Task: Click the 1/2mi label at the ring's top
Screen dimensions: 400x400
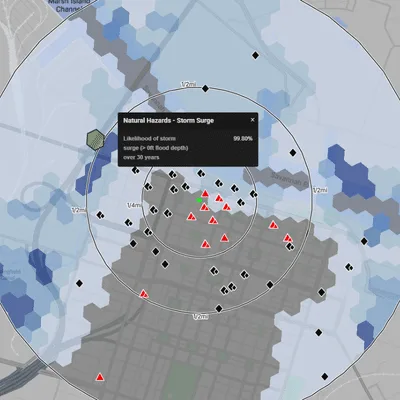Action: click(x=188, y=85)
